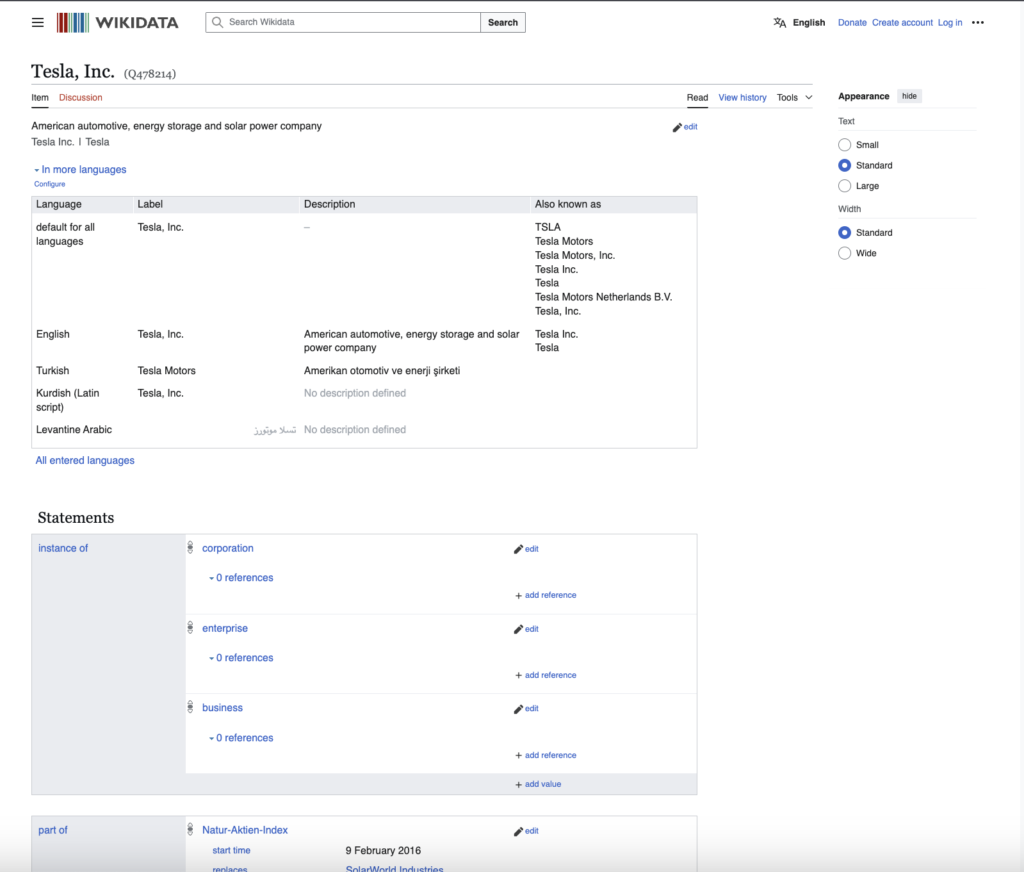Select the Read tab
This screenshot has width=1024, height=872.
[697, 97]
